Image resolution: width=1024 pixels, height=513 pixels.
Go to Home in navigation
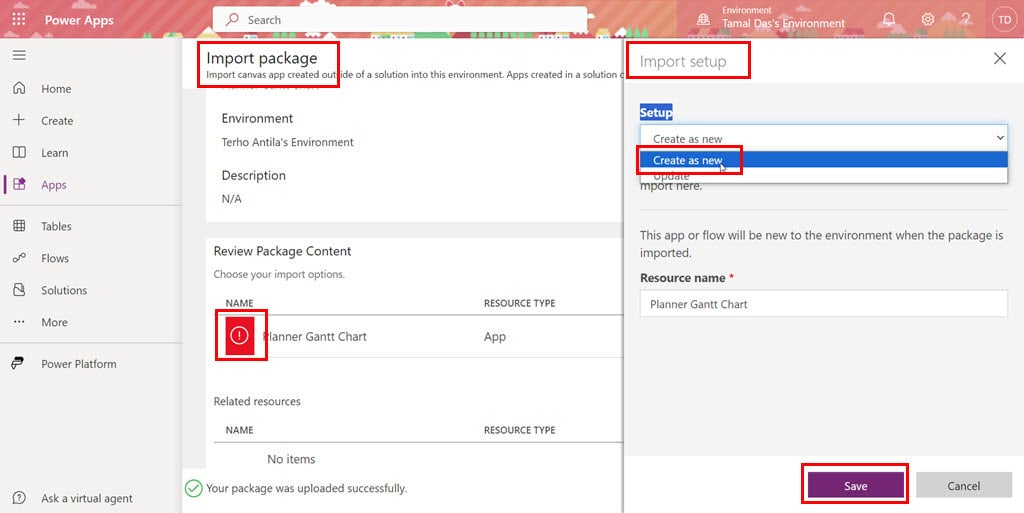point(56,89)
